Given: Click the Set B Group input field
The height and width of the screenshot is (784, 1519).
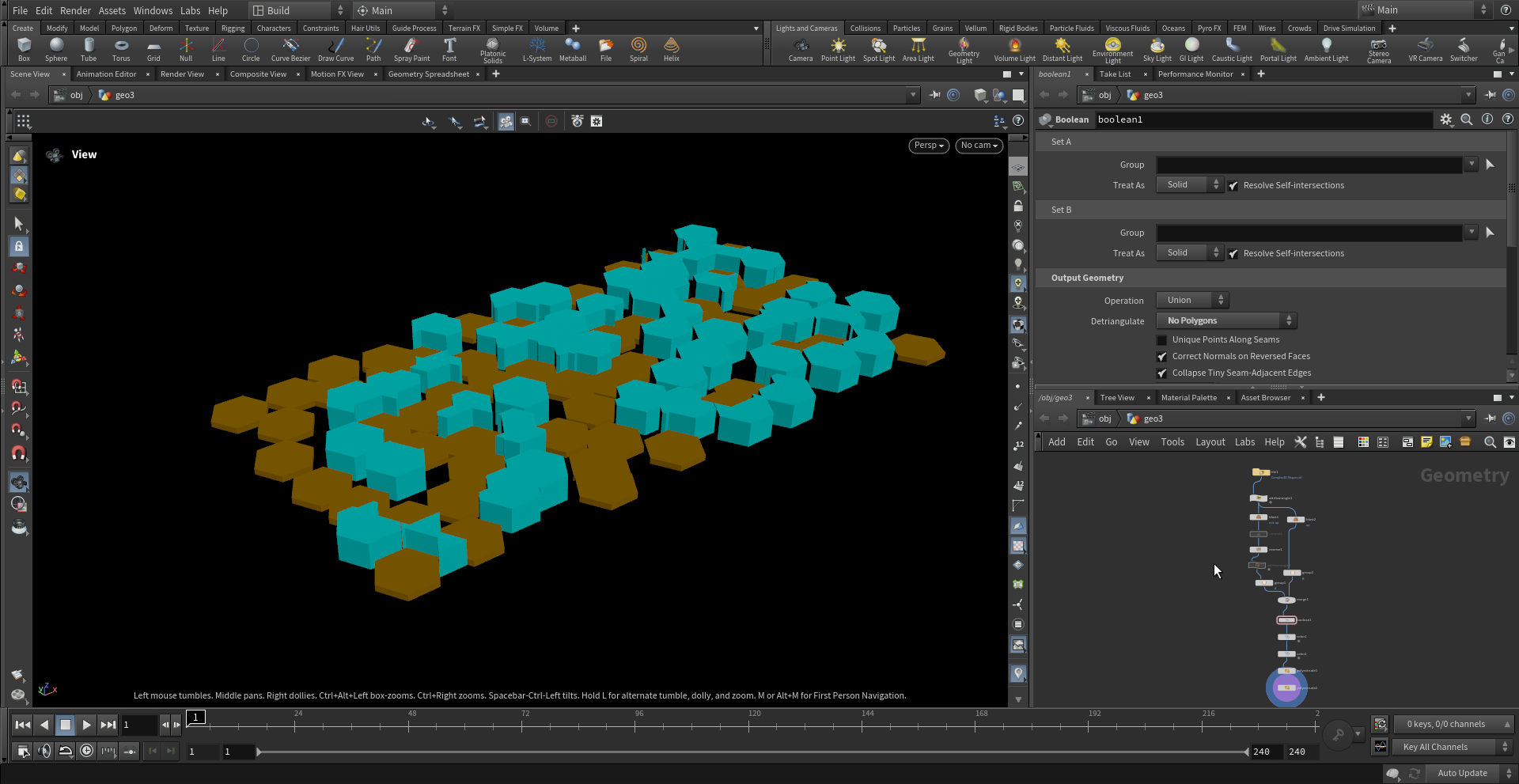Looking at the screenshot, I should [1309, 233].
